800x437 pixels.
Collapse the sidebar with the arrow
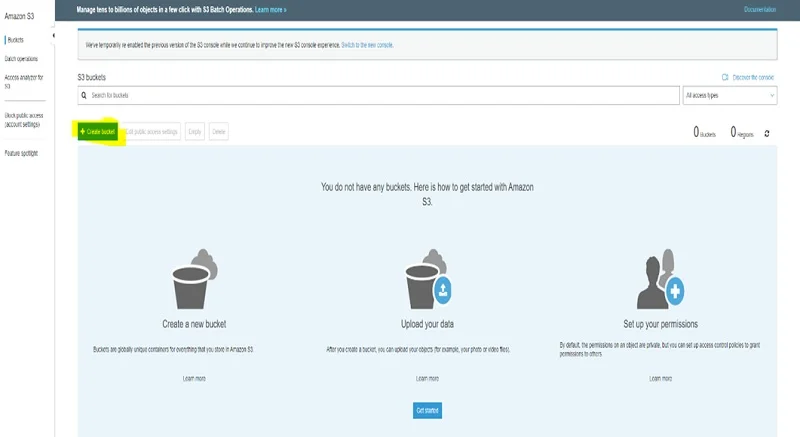pos(54,36)
